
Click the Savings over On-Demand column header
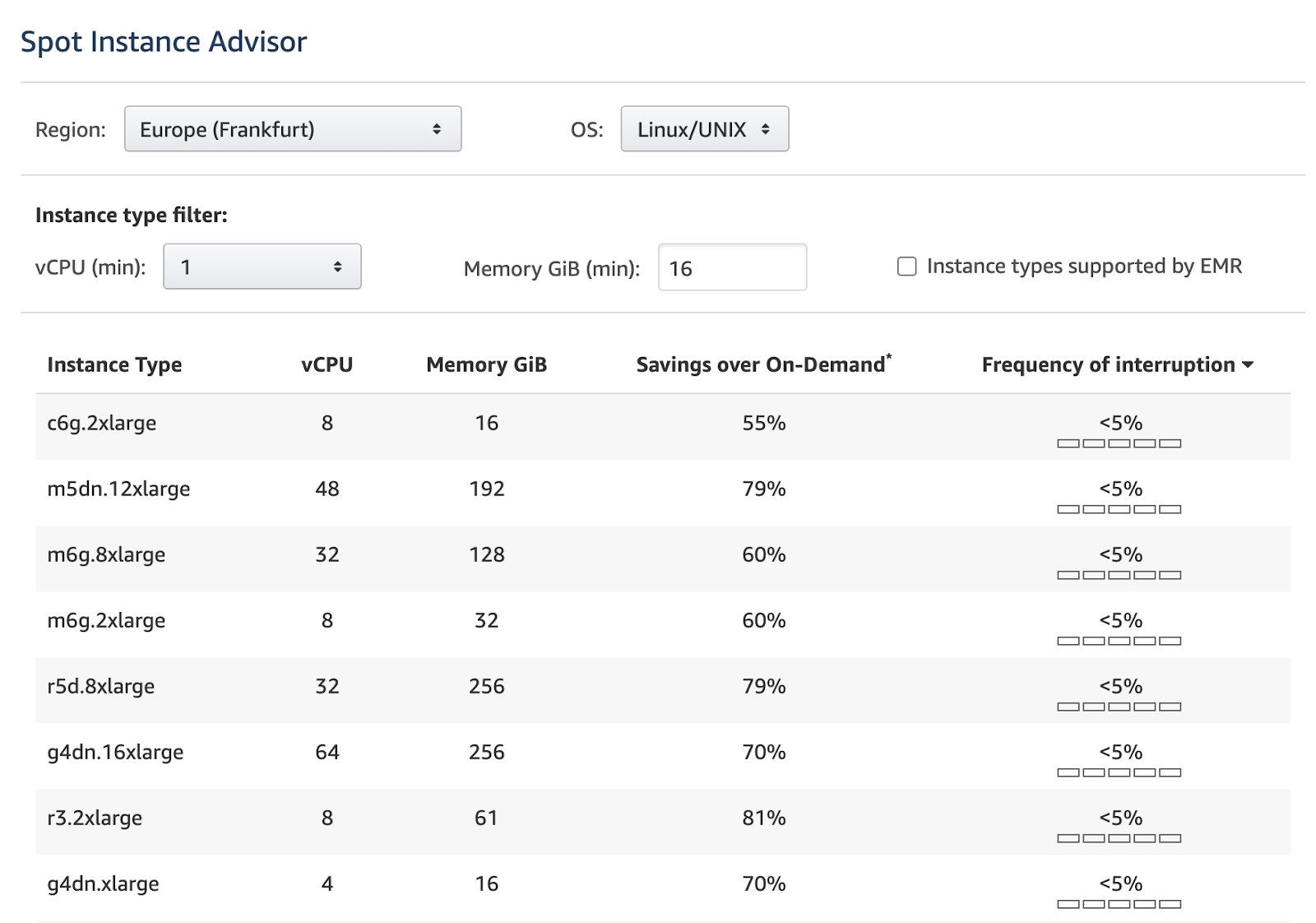(x=762, y=365)
